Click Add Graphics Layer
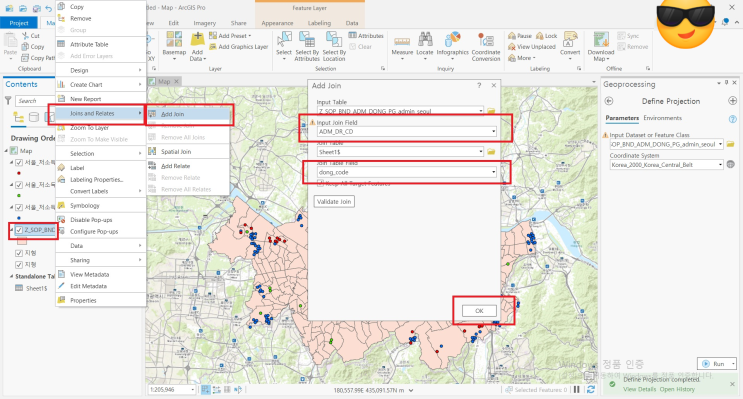 [239, 47]
